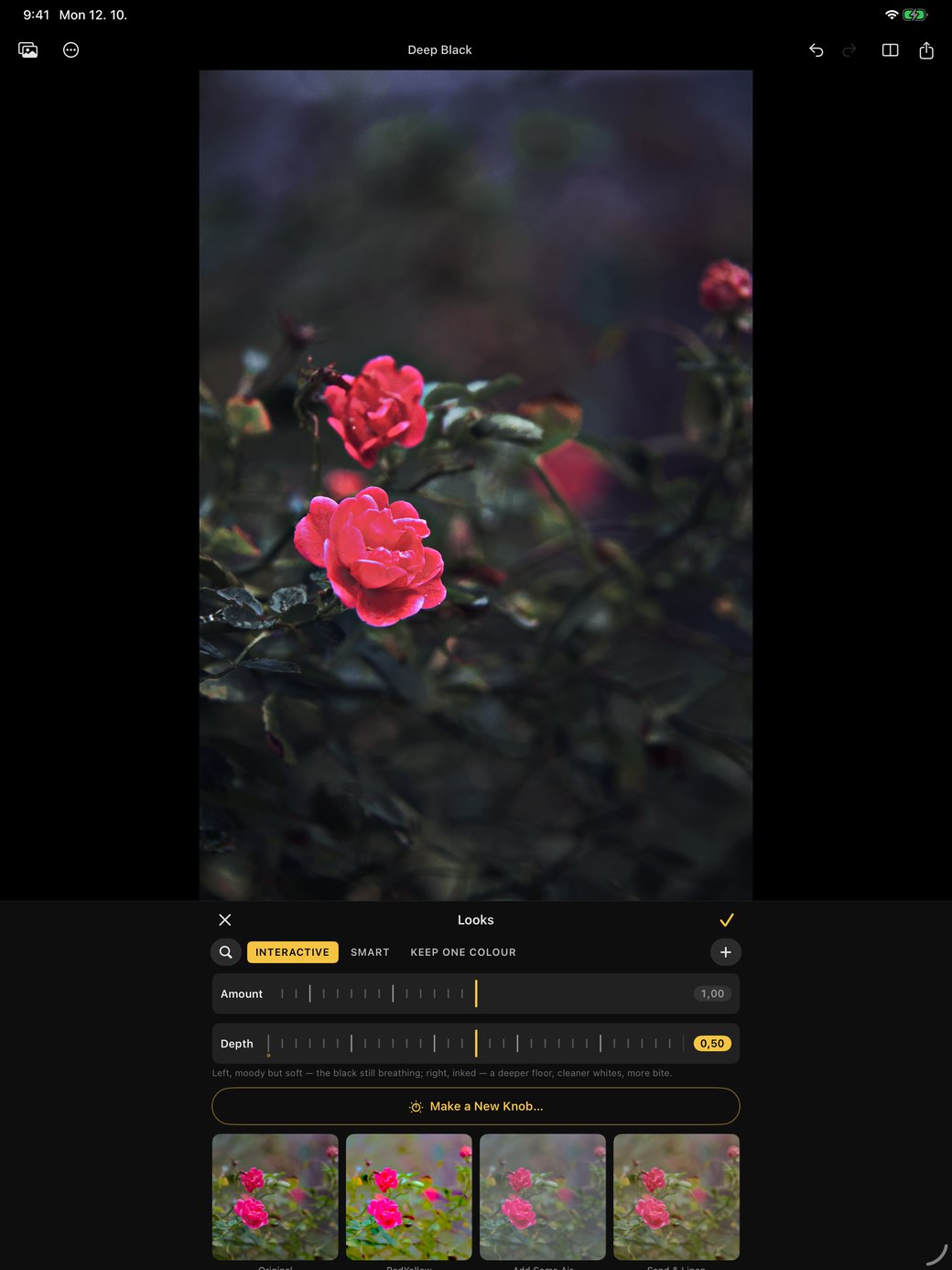Image resolution: width=952 pixels, height=1270 pixels.
Task: Click the Looks panel heading
Action: pos(476,919)
